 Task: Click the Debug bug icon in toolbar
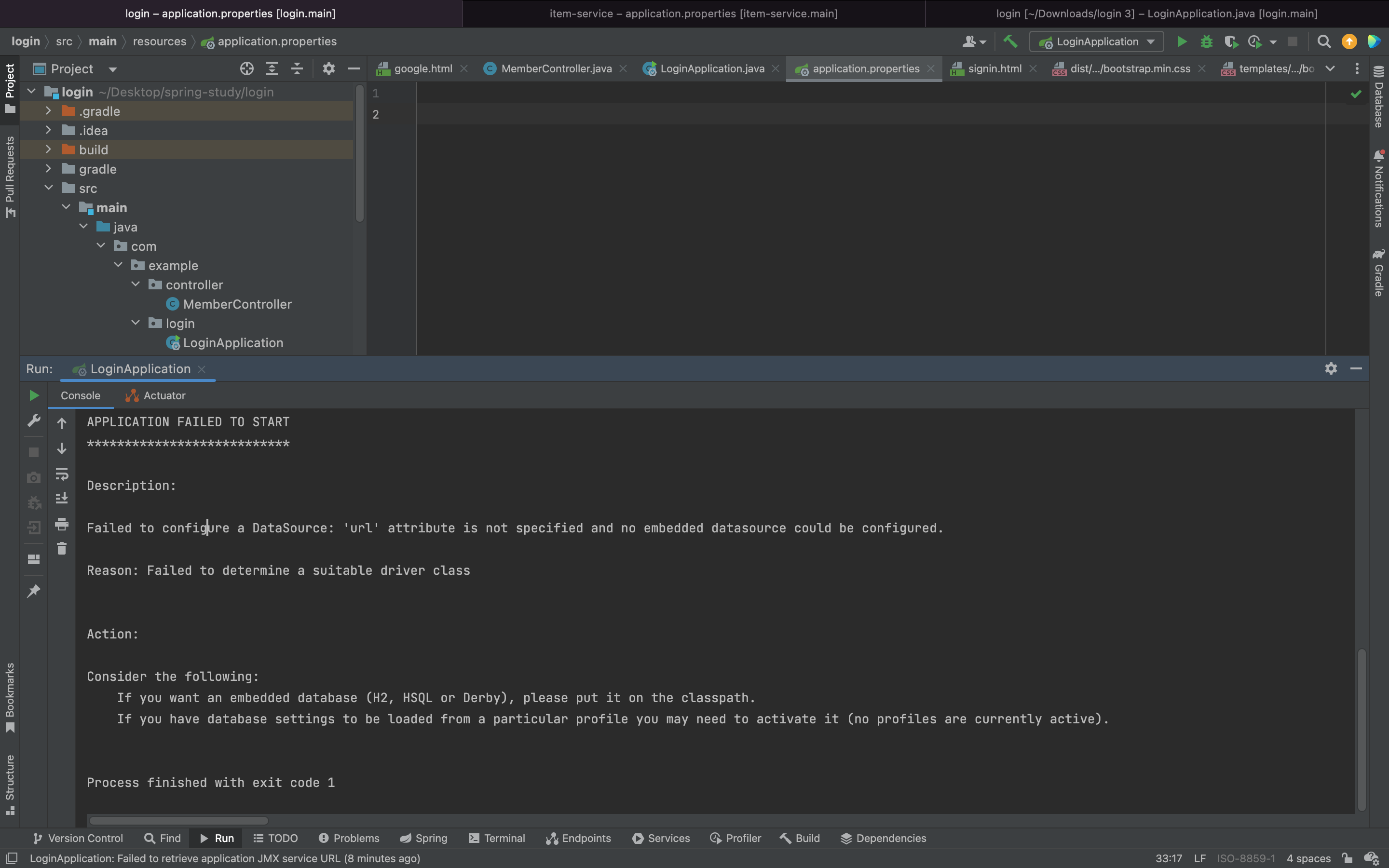point(1206,41)
